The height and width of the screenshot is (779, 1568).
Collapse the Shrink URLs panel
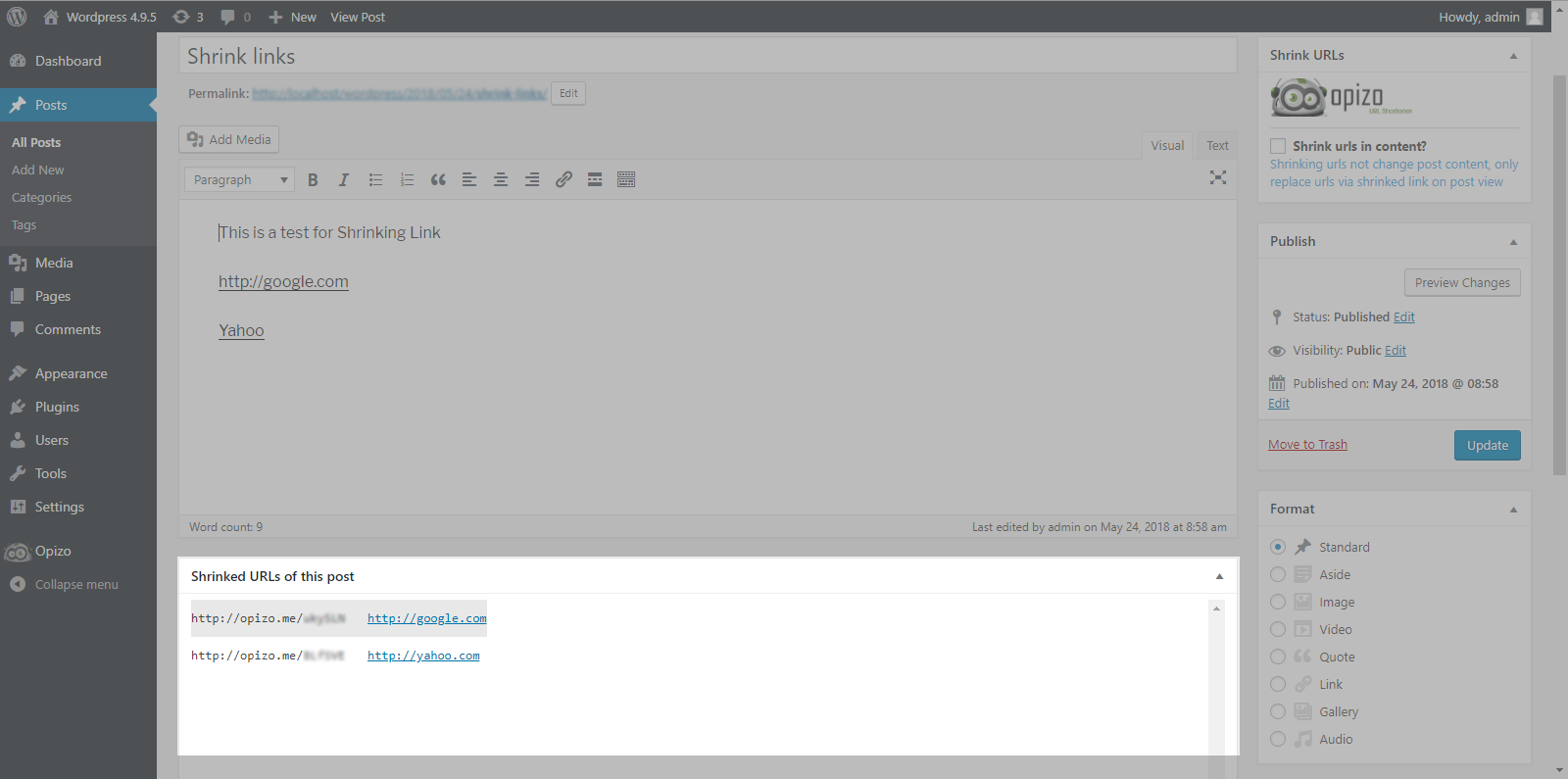1513,56
